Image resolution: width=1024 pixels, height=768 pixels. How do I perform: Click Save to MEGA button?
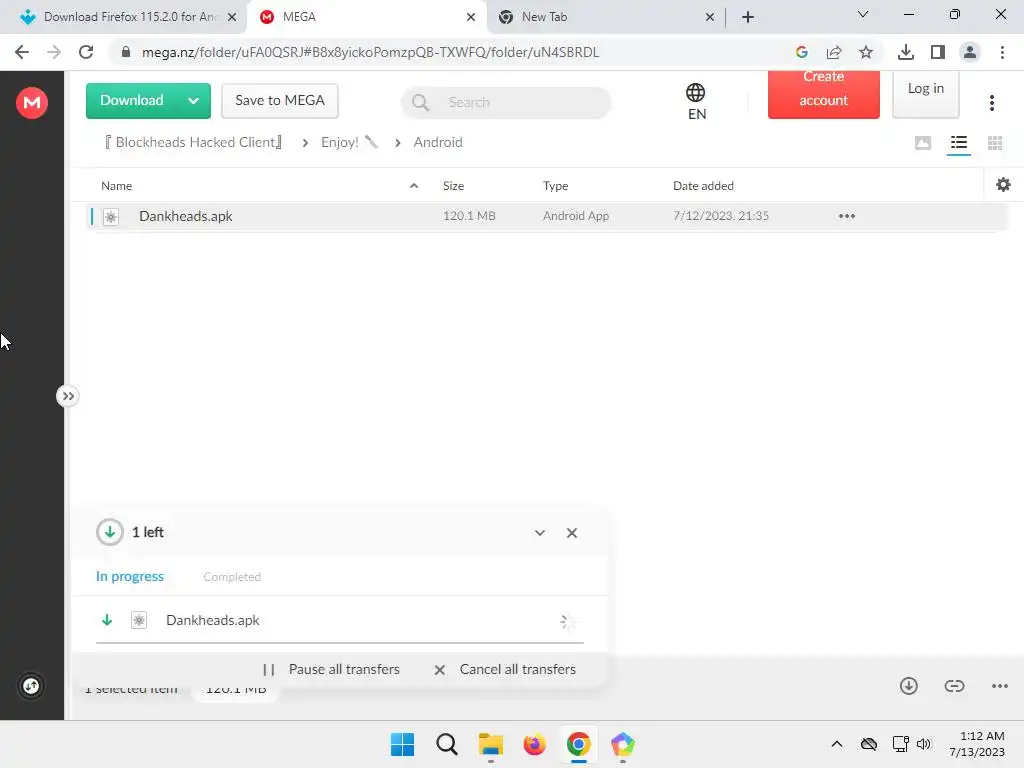(280, 101)
